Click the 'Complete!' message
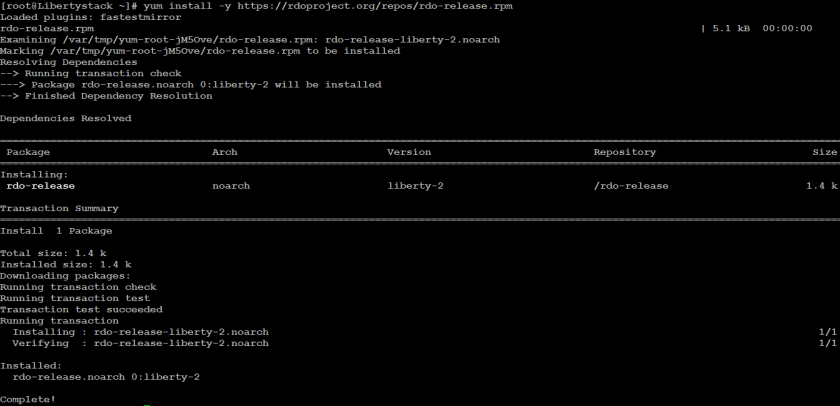 pos(28,399)
